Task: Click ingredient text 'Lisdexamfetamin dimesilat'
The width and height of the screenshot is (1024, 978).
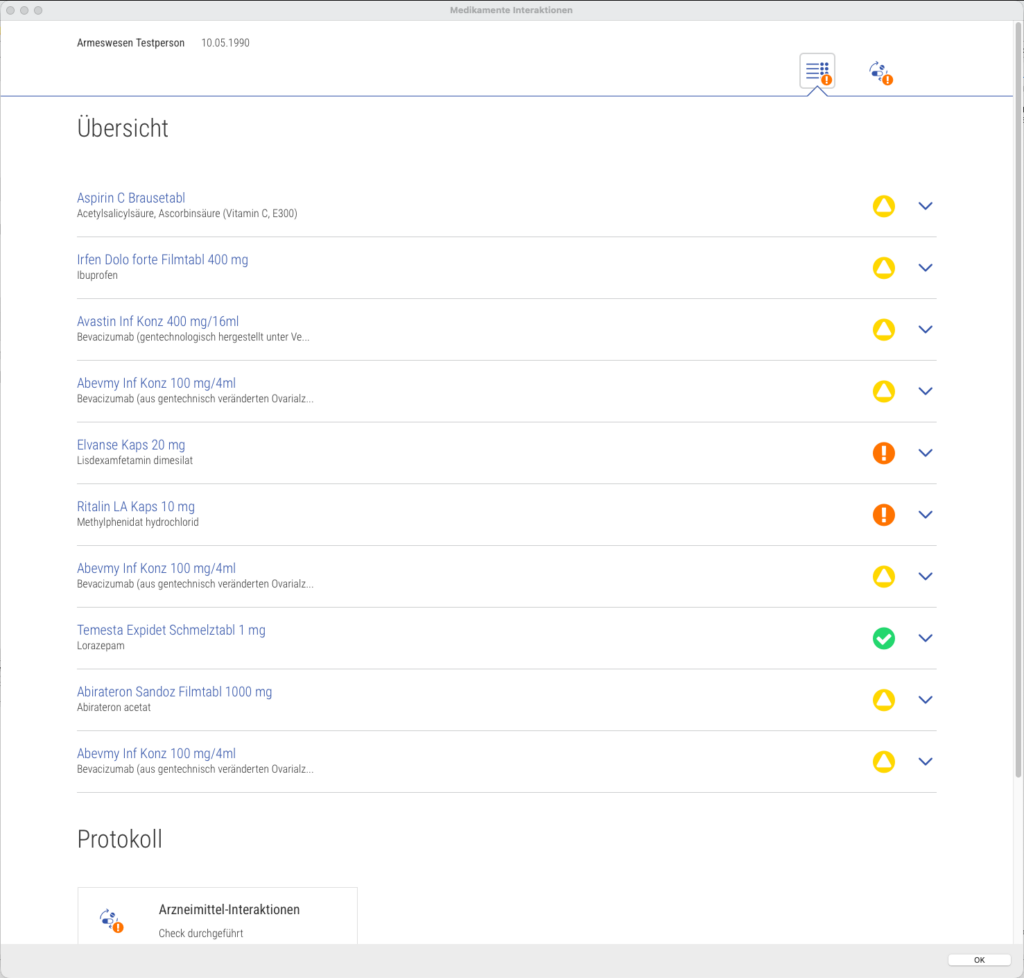Action: [135, 460]
